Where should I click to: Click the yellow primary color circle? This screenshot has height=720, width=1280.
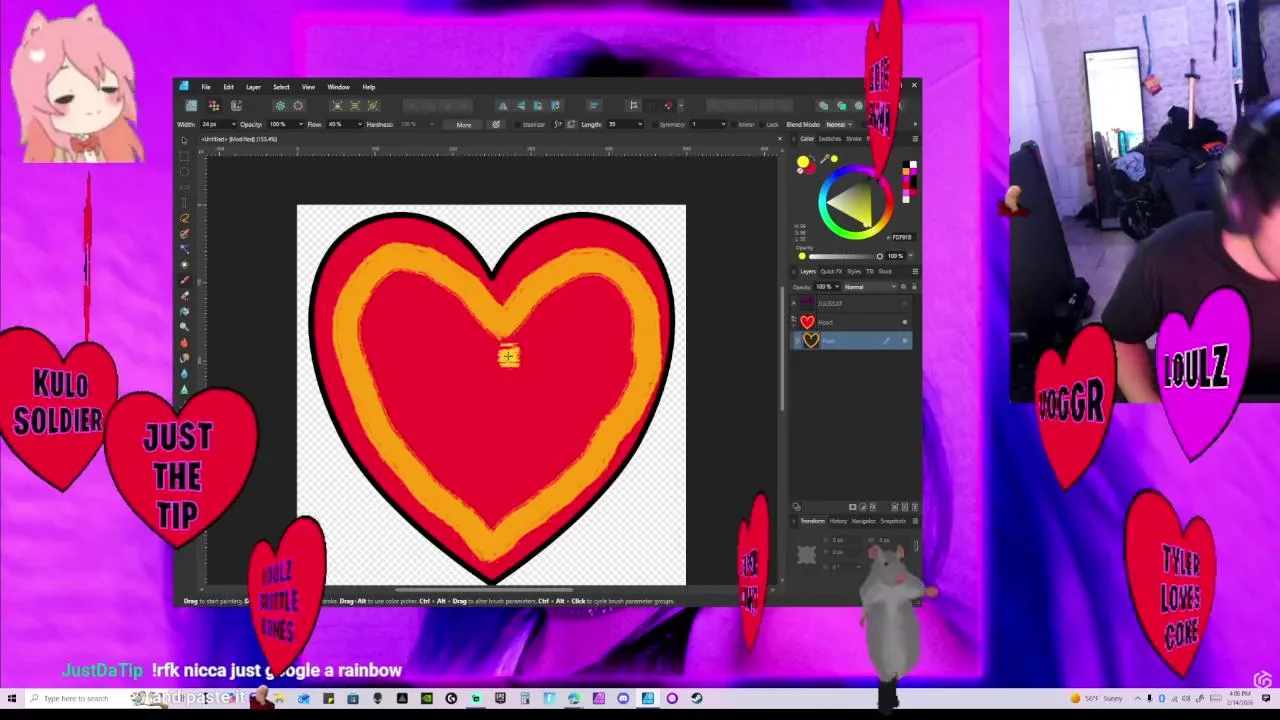(803, 162)
